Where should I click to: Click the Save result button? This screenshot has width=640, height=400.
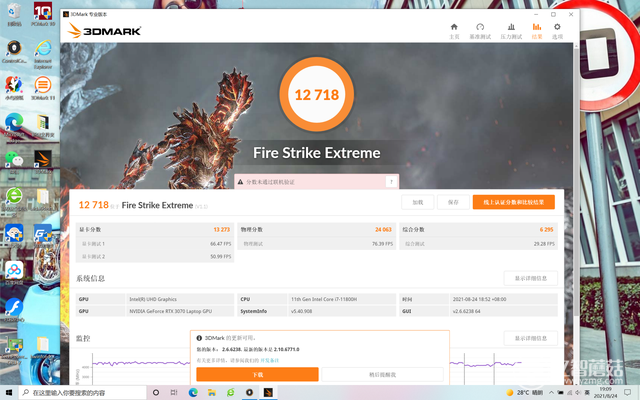click(x=453, y=202)
